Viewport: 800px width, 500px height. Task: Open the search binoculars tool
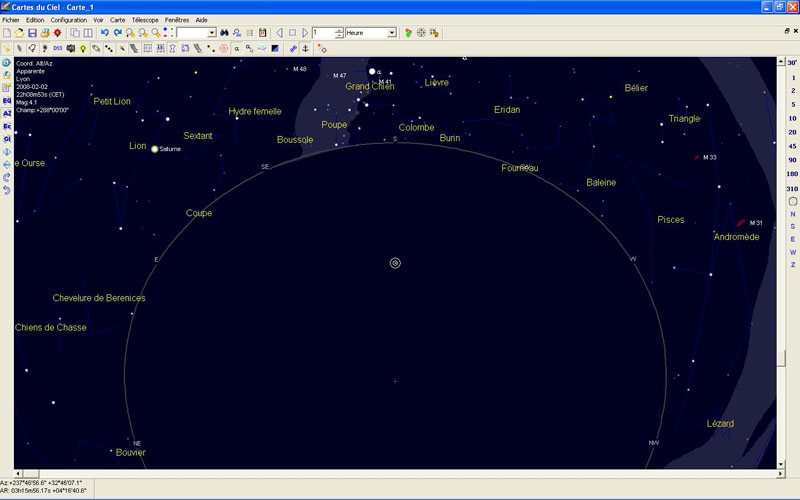(x=225, y=33)
